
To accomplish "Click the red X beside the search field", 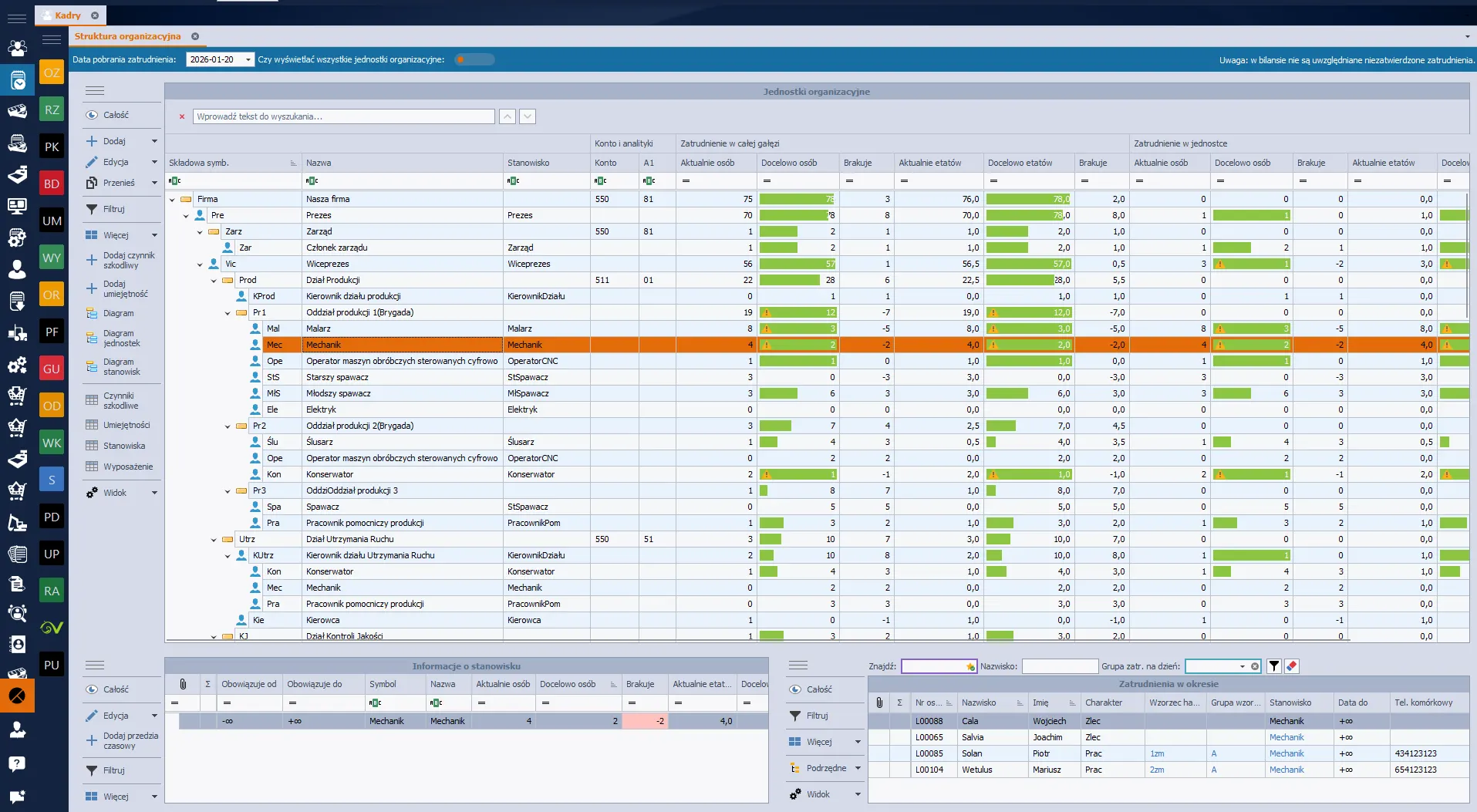I will pyautogui.click(x=182, y=117).
